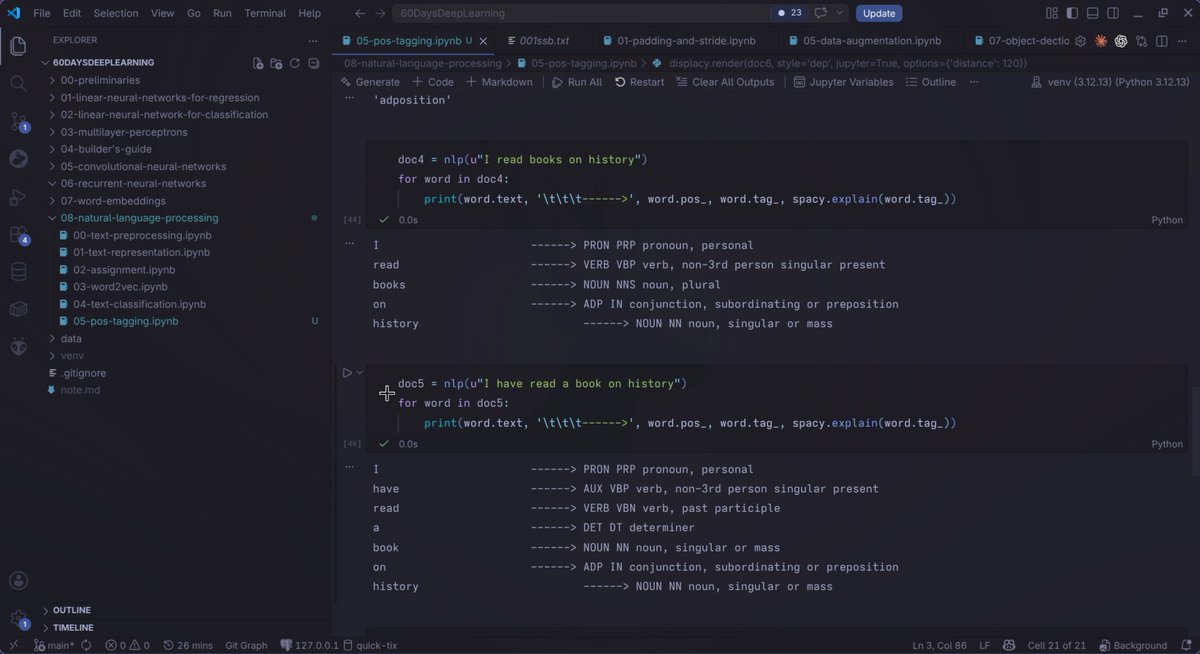
Task: Click the Generate button
Action: tap(370, 82)
